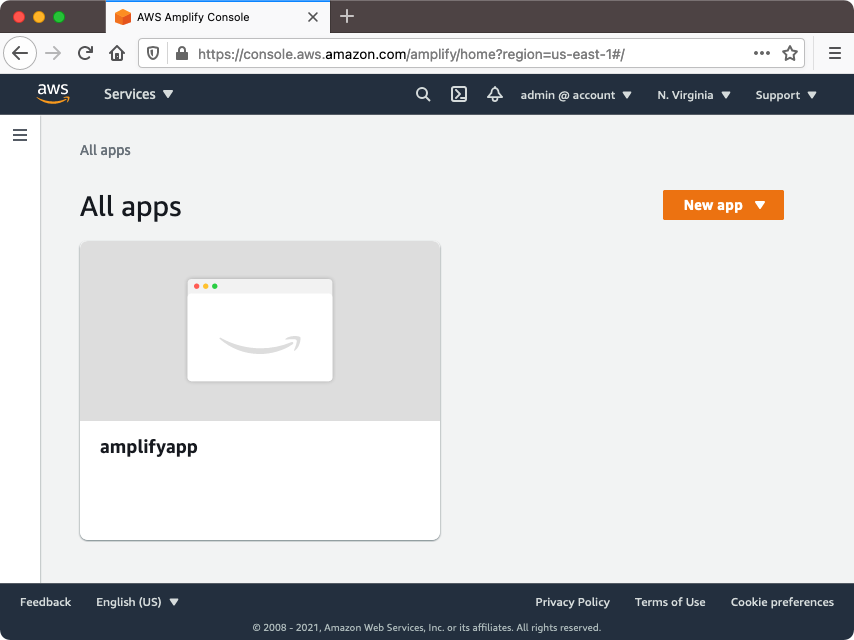Toggle the left sidebar hamburger menu
This screenshot has height=640, width=854.
[20, 135]
